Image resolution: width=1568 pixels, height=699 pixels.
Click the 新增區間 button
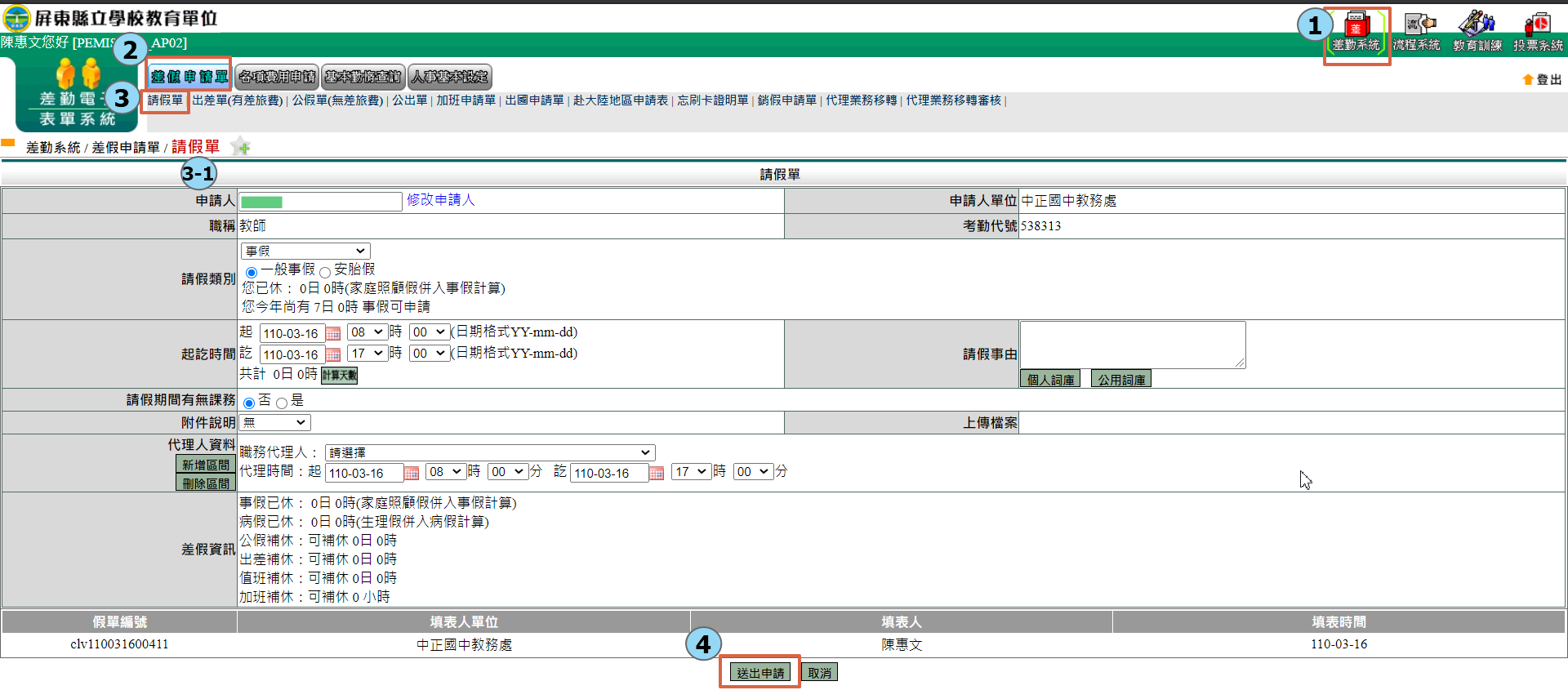206,464
